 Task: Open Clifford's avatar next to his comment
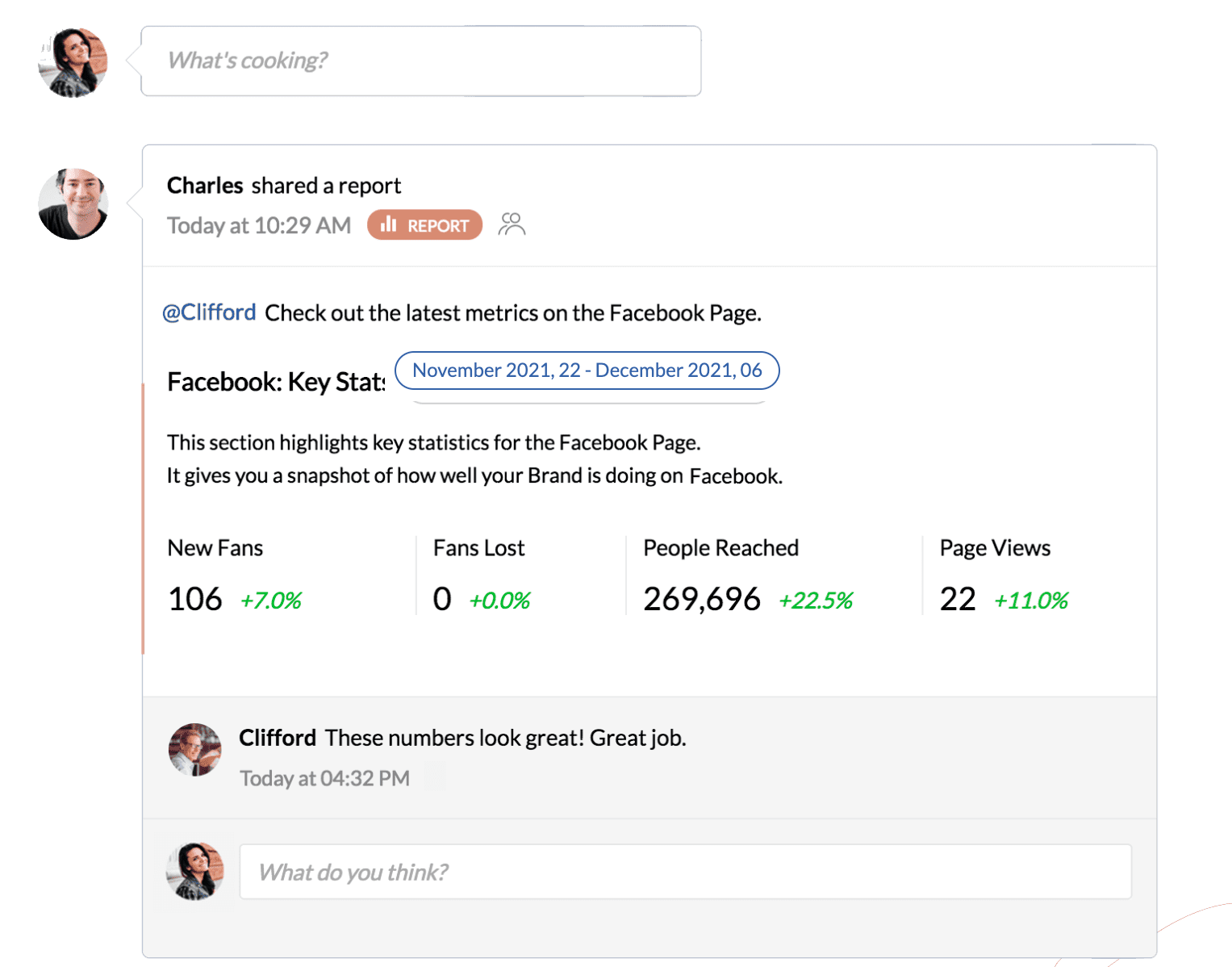pyautogui.click(x=194, y=750)
